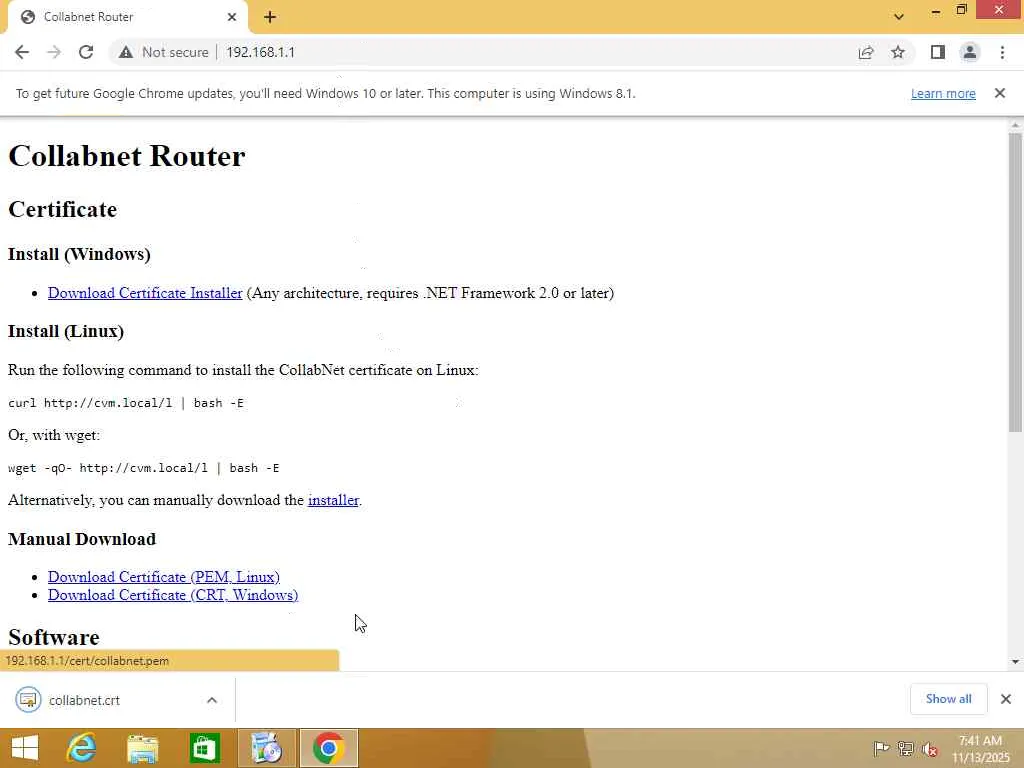Click the page scrollbar thumb
This screenshot has height=768, width=1024.
coord(1015,282)
